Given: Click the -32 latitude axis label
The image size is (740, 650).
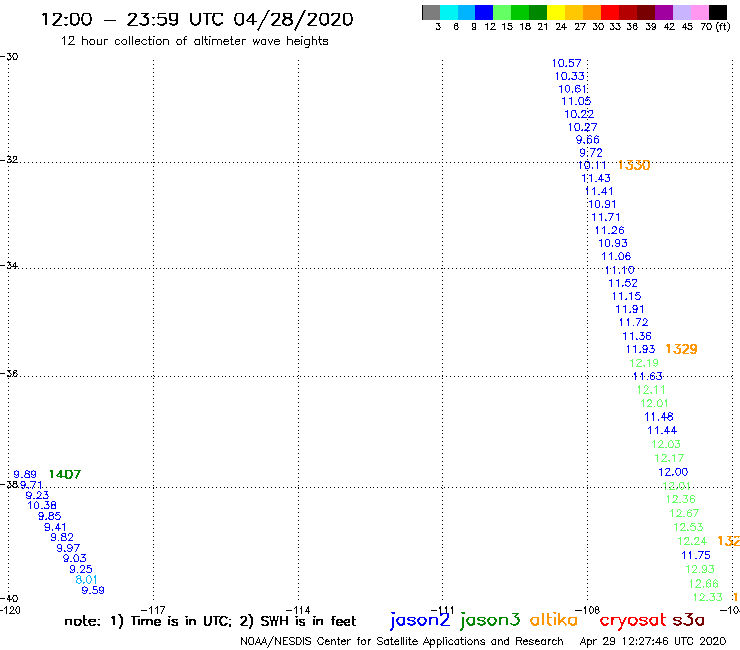Looking at the screenshot, I should [9, 160].
